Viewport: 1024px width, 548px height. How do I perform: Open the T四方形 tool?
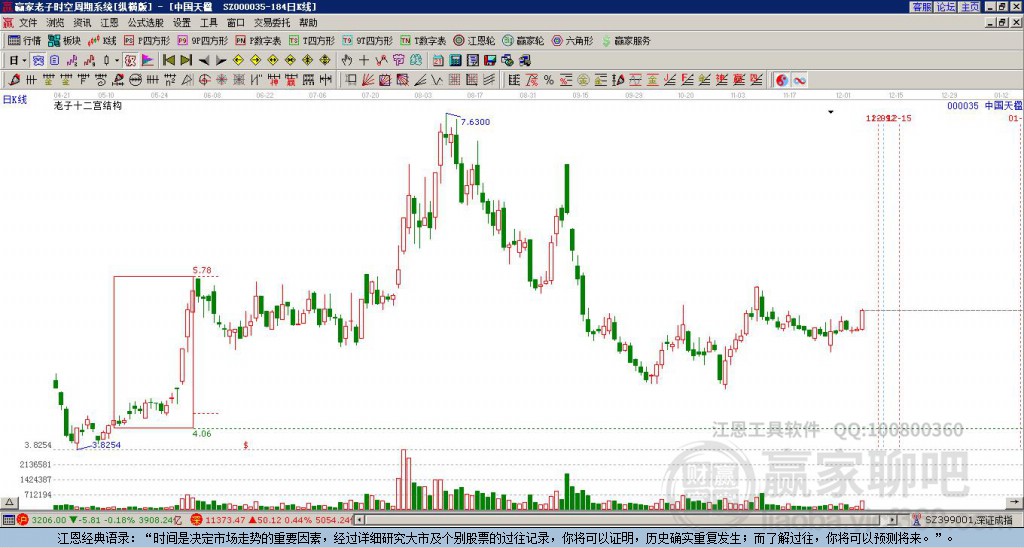(312, 40)
